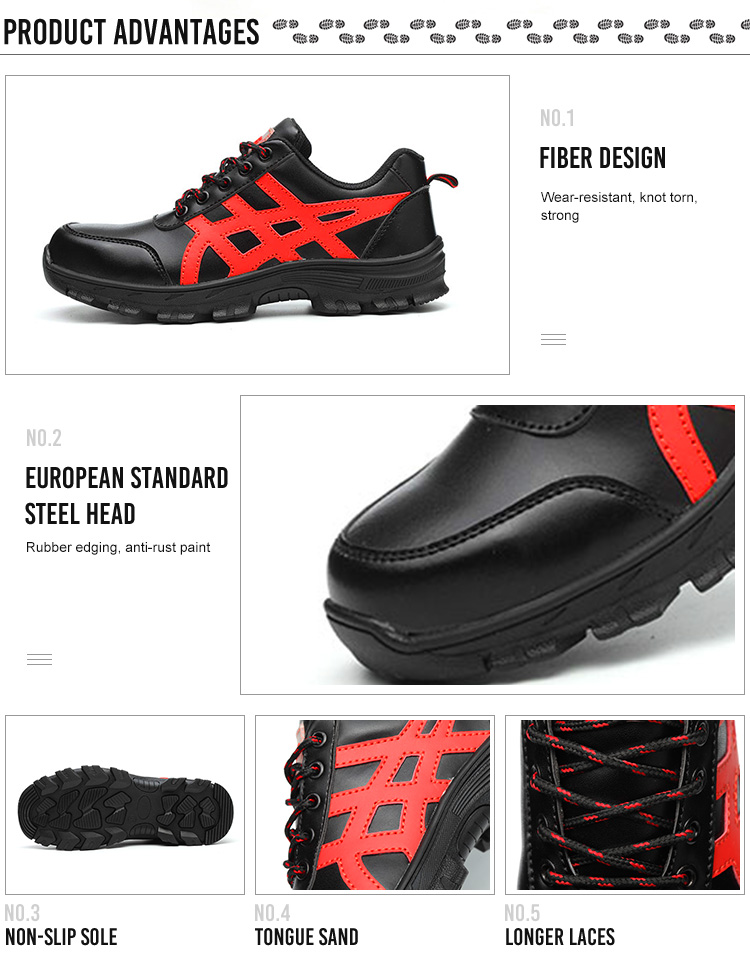Click the LONGER LACES caption
Viewport: 750px width, 964px height.
pos(560,937)
